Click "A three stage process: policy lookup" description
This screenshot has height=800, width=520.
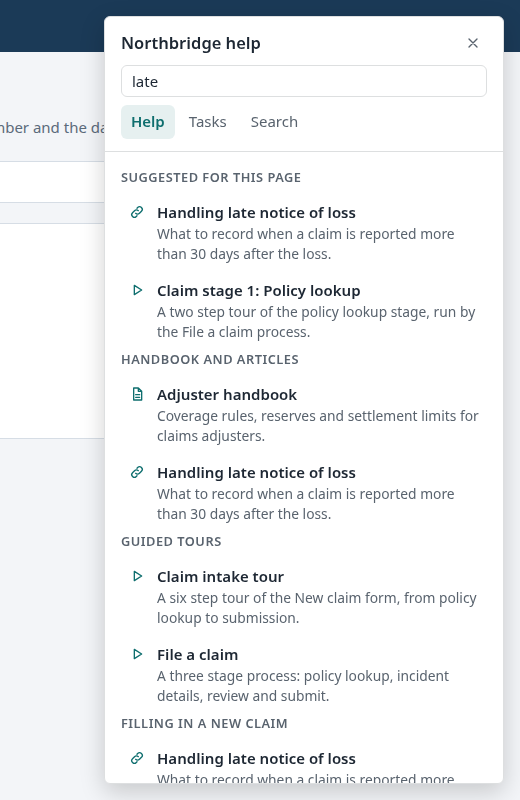[303, 686]
